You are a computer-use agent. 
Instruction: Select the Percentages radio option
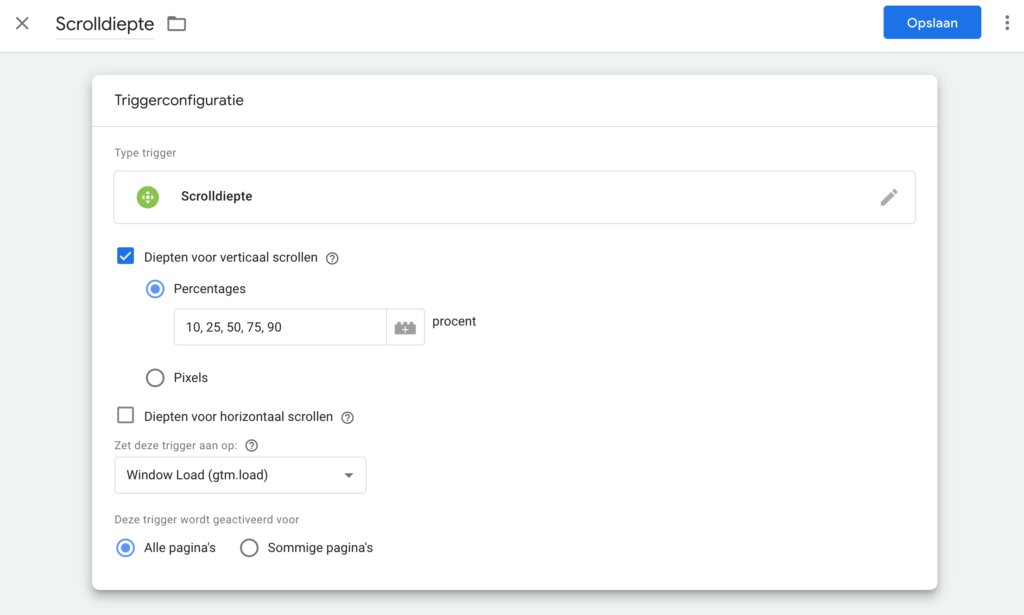pyautogui.click(x=155, y=289)
